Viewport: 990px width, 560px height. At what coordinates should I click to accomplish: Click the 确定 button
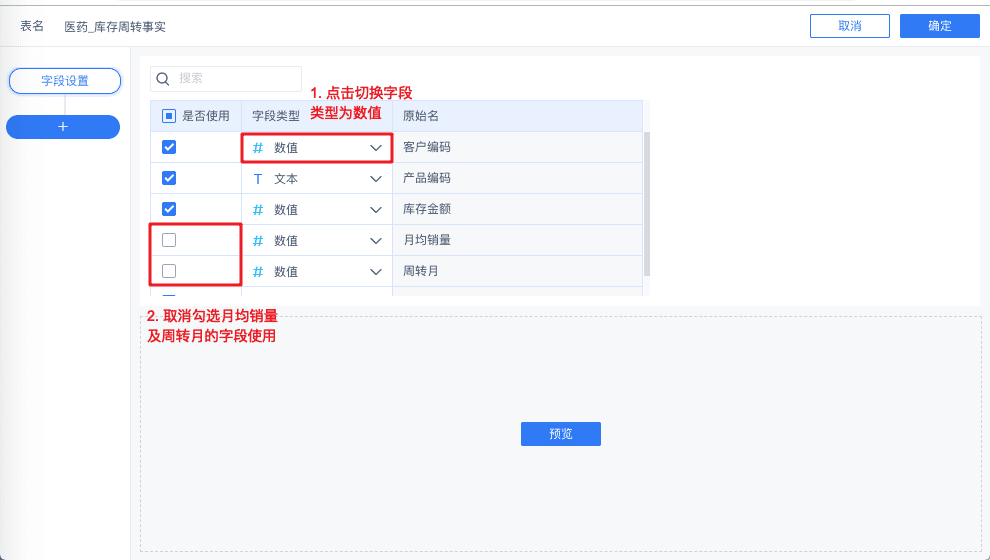[x=939, y=26]
